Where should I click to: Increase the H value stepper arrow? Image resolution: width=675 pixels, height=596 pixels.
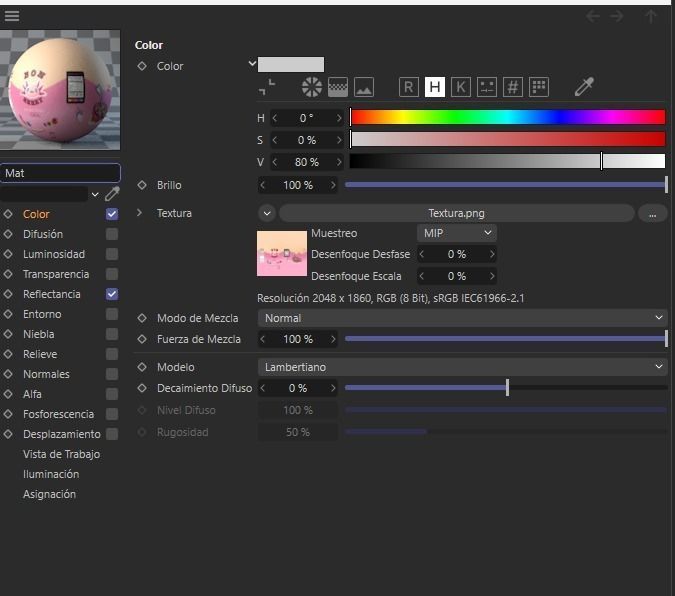(339, 118)
